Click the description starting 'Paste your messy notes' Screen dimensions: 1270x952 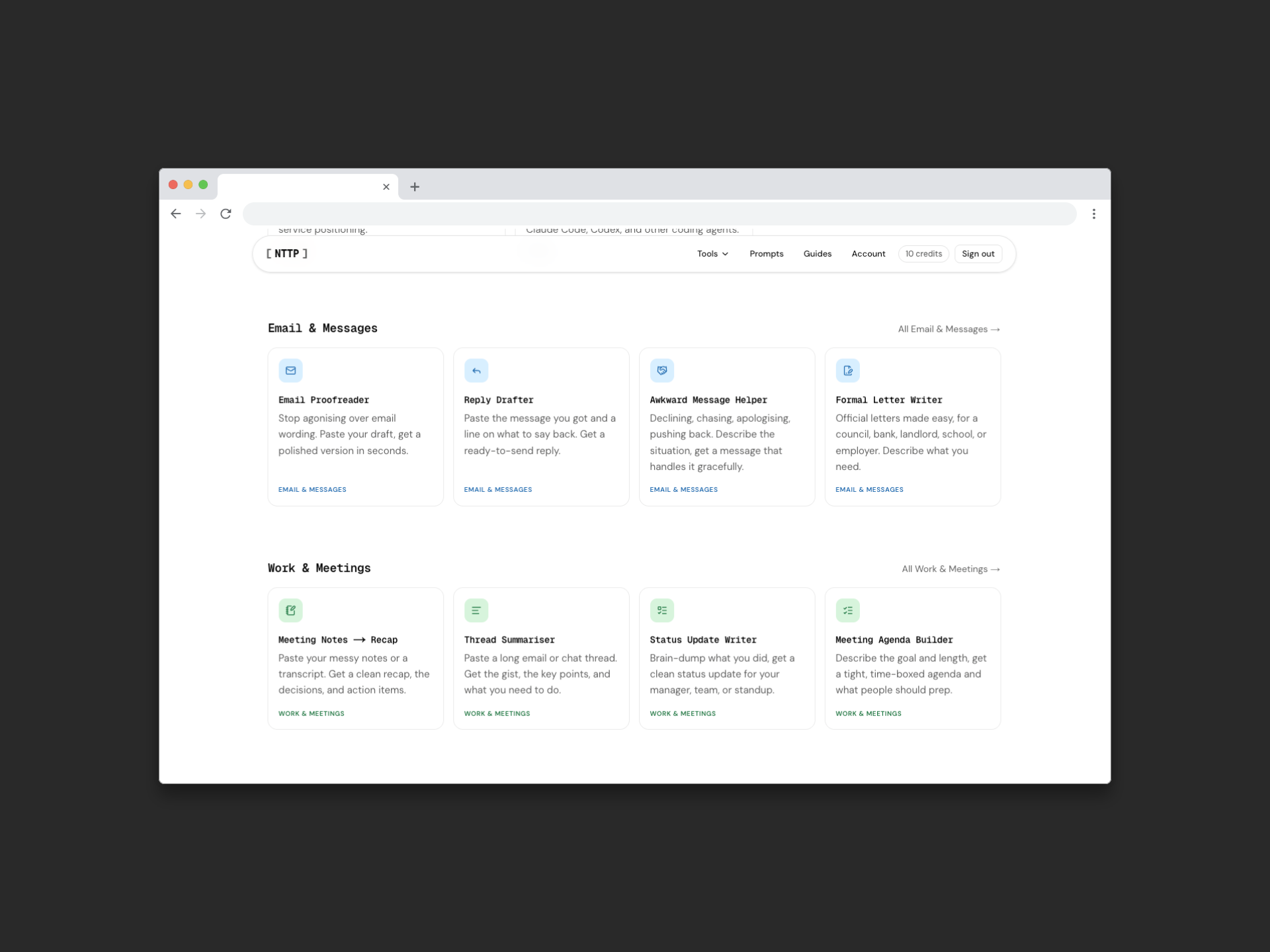click(354, 674)
